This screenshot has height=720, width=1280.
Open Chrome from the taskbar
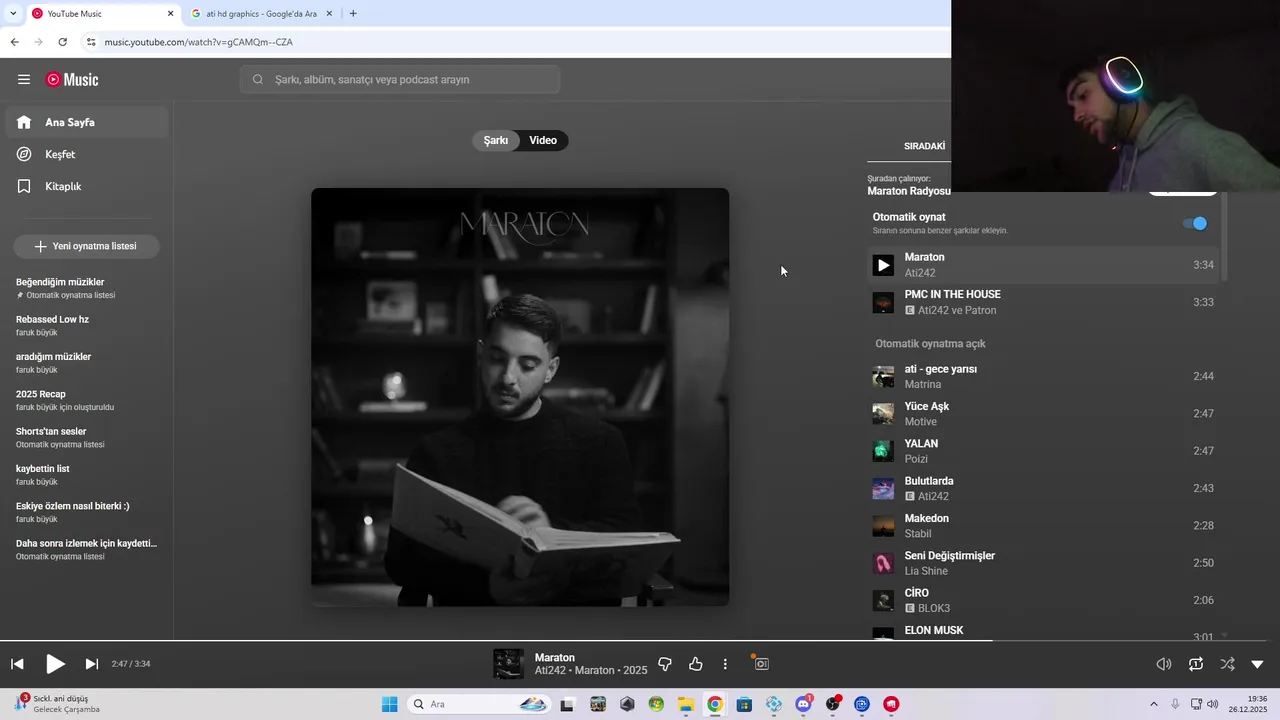(715, 704)
